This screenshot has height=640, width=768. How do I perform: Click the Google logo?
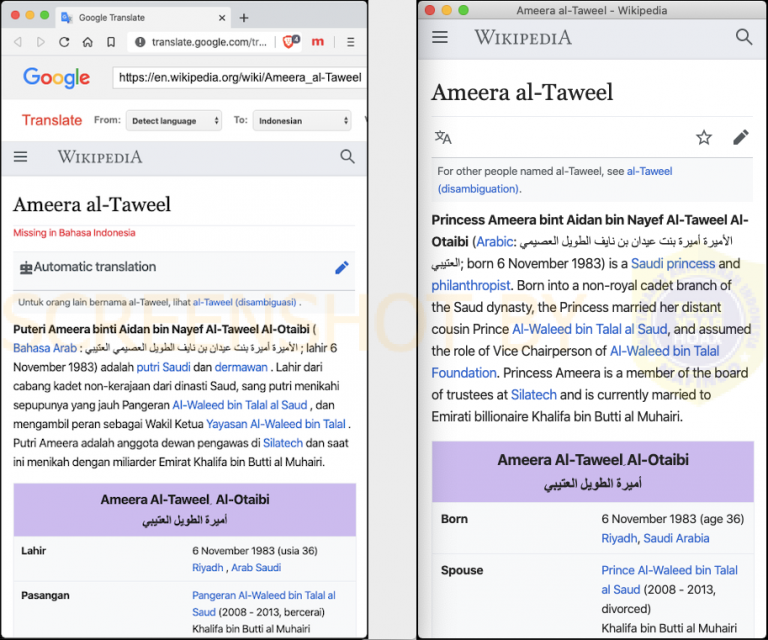(x=56, y=77)
